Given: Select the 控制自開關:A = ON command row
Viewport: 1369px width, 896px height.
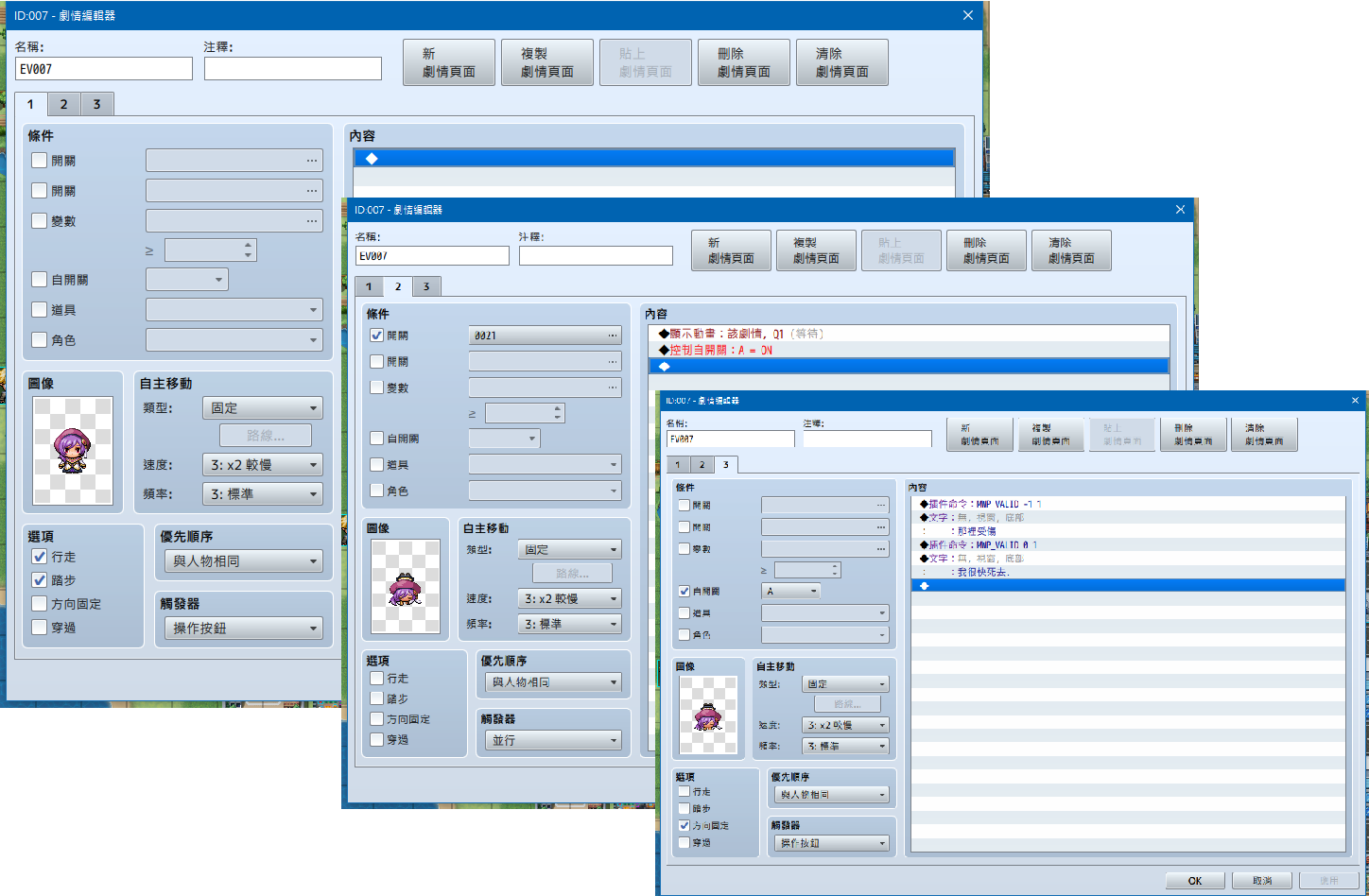Looking at the screenshot, I should click(909, 350).
